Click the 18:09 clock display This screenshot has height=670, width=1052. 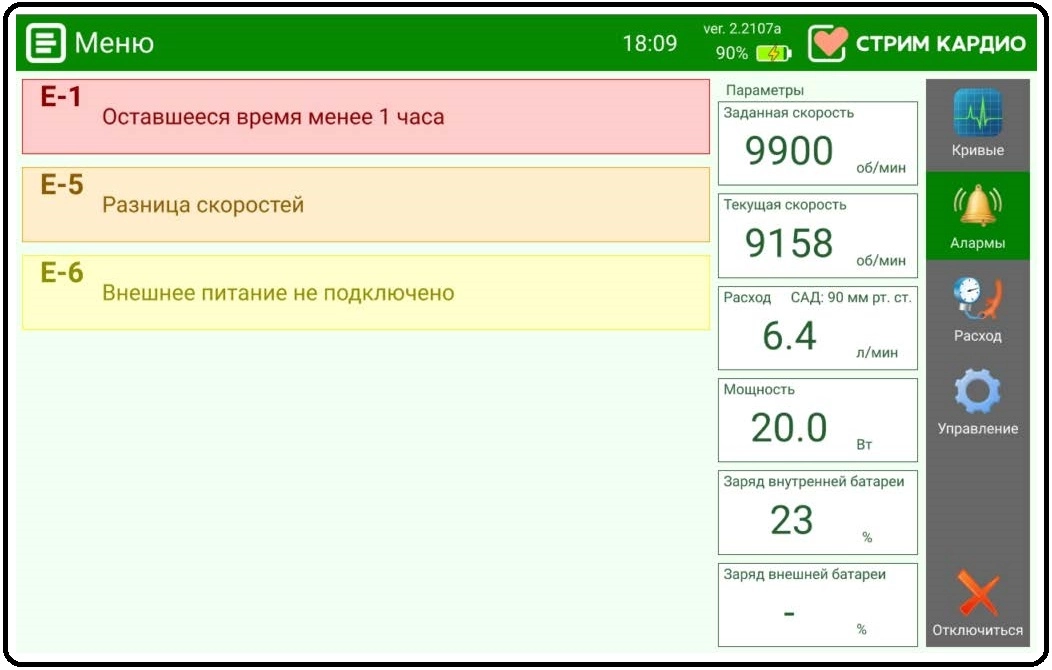click(x=649, y=44)
